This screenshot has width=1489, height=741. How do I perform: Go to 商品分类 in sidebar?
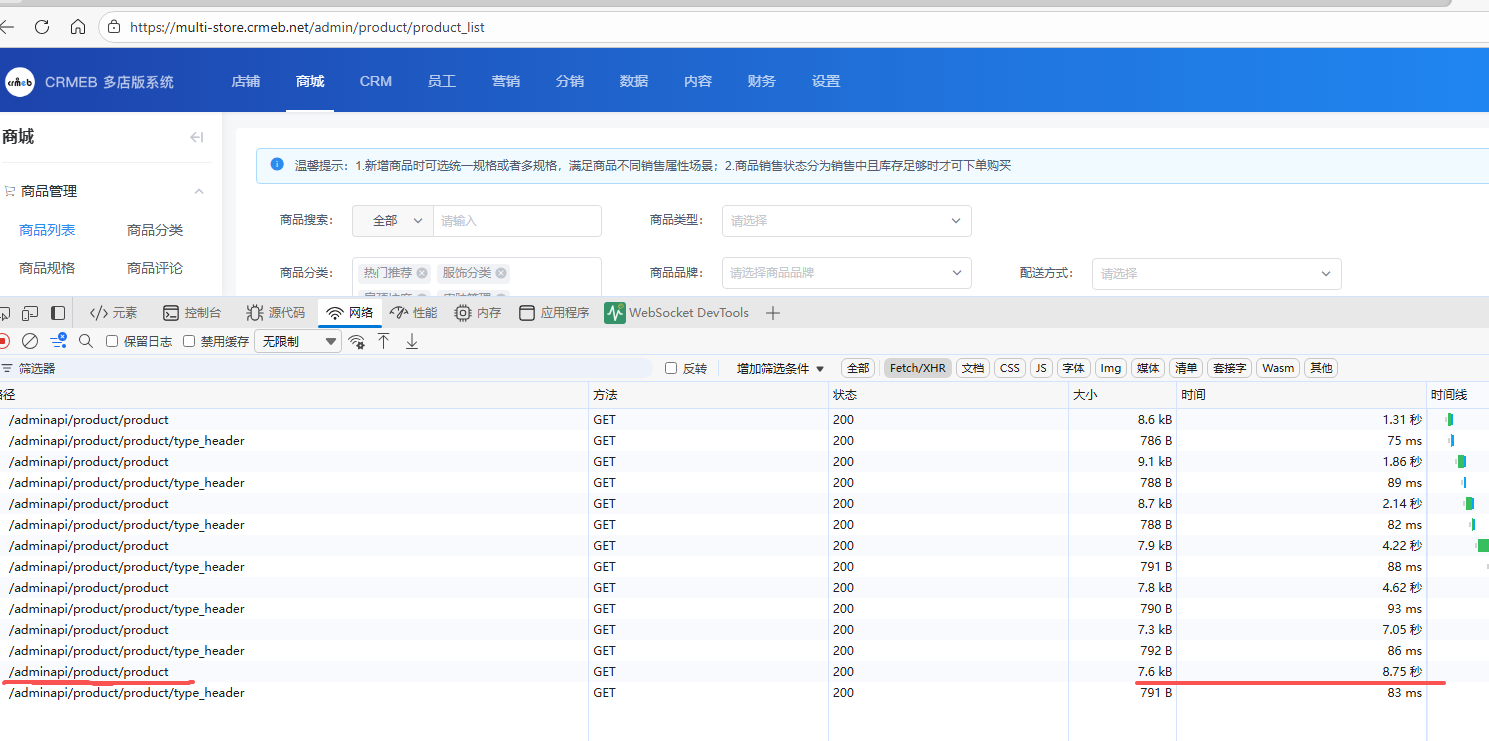(155, 230)
